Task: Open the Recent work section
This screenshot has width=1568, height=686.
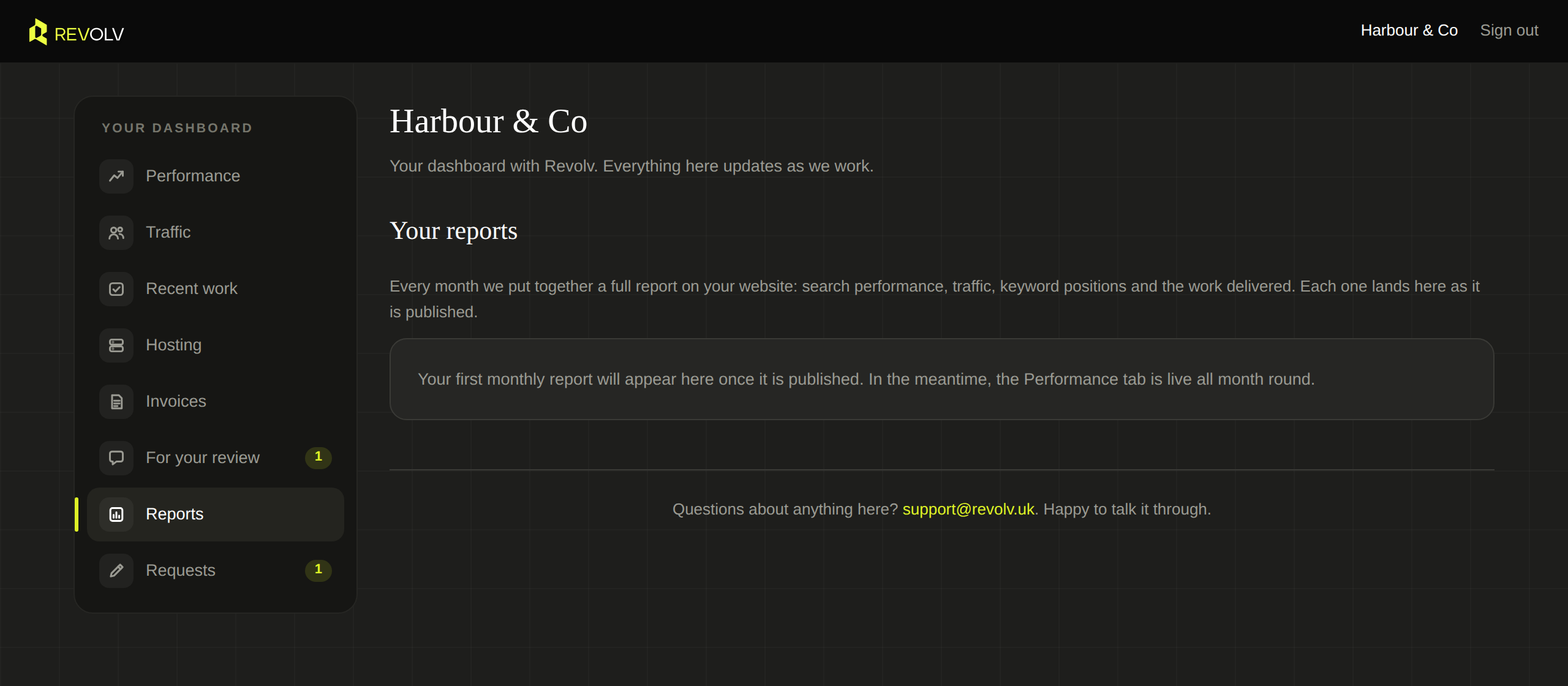Action: tap(216, 289)
